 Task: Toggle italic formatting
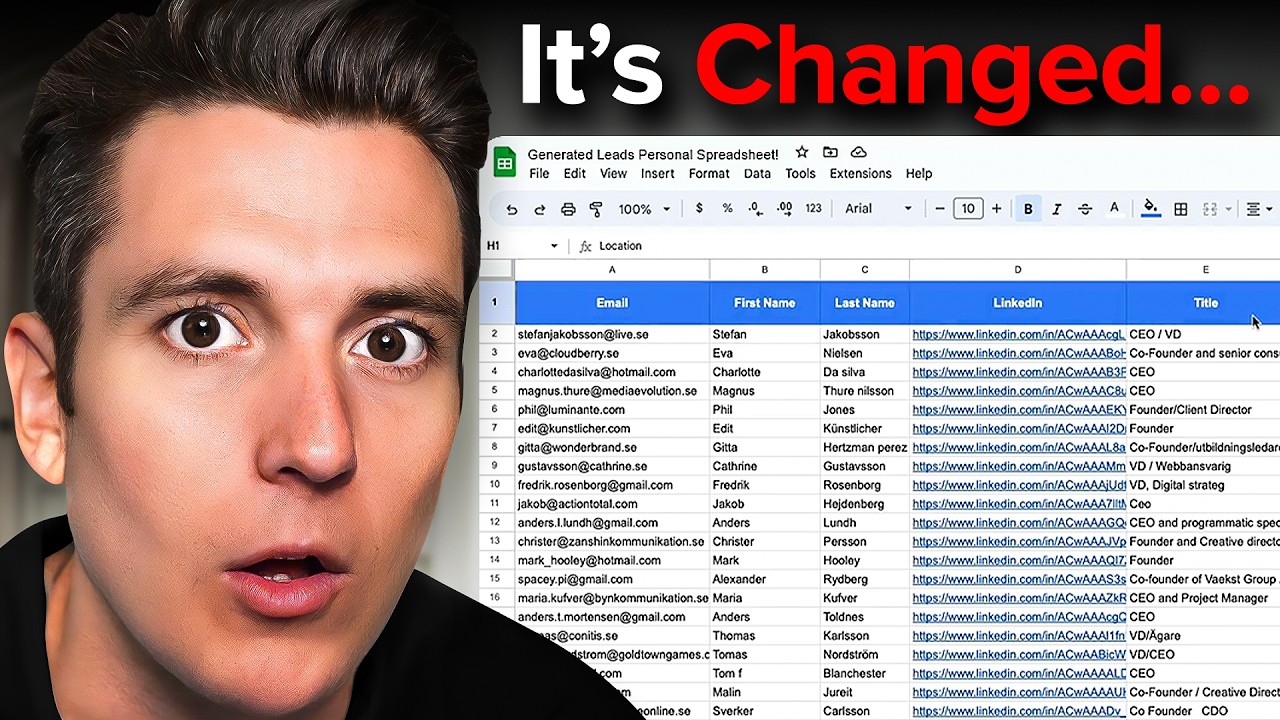1057,209
